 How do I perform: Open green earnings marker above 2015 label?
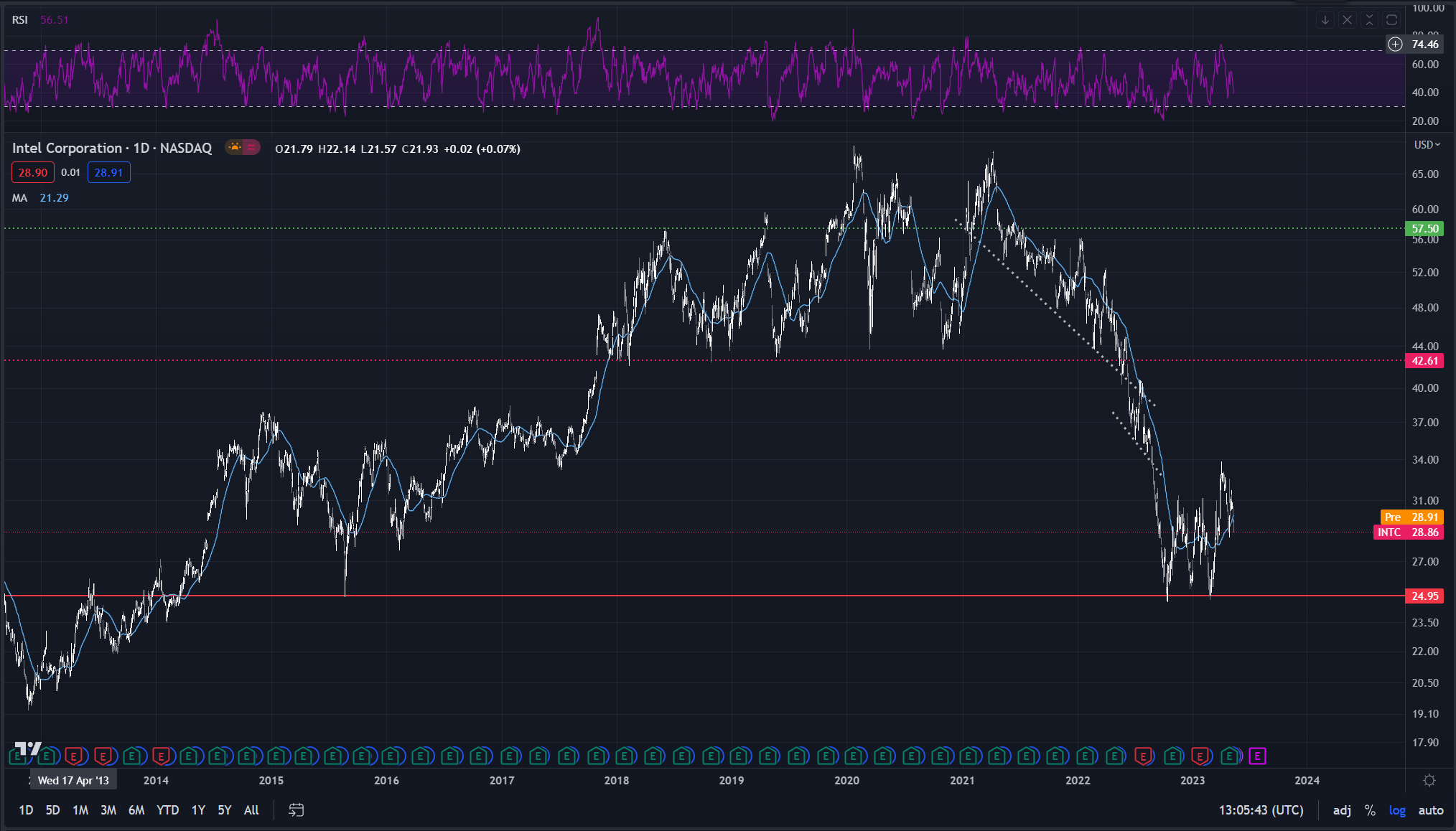pos(276,756)
